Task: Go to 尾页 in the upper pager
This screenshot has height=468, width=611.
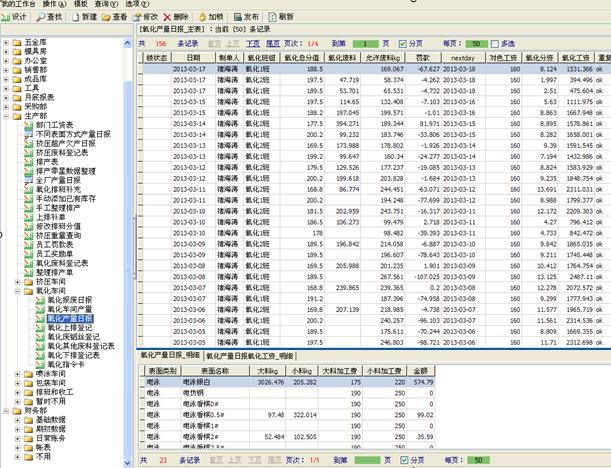Action: pyautogui.click(x=271, y=43)
